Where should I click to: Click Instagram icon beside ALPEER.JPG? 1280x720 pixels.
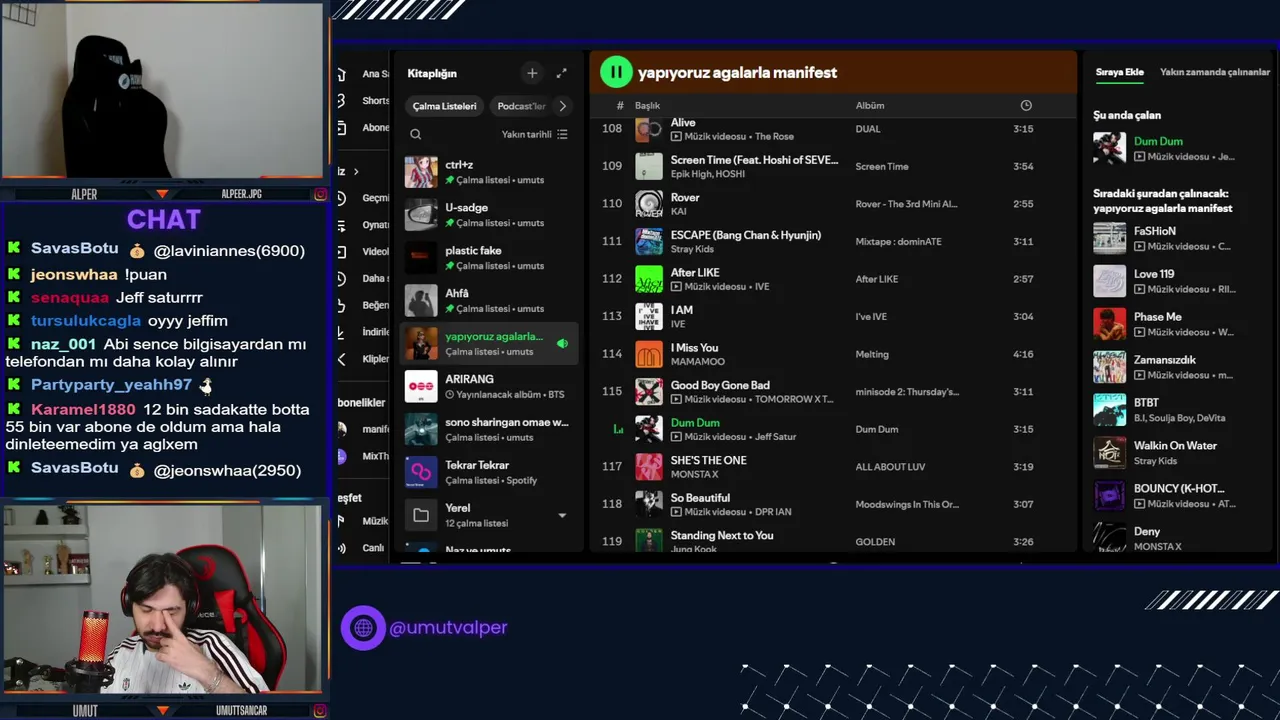(320, 194)
